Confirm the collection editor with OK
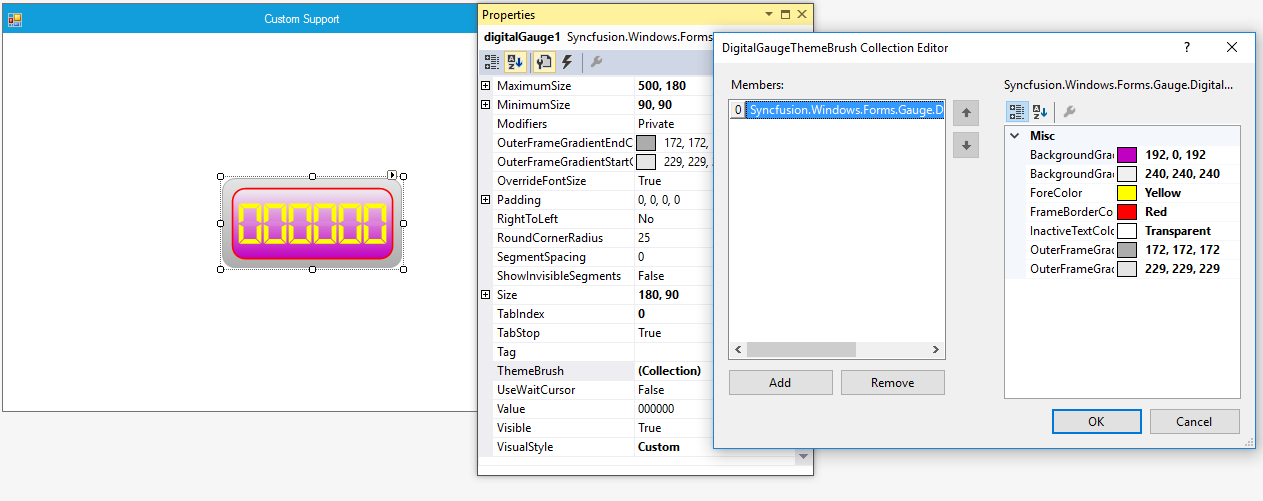The height and width of the screenshot is (501, 1263). (1096, 421)
